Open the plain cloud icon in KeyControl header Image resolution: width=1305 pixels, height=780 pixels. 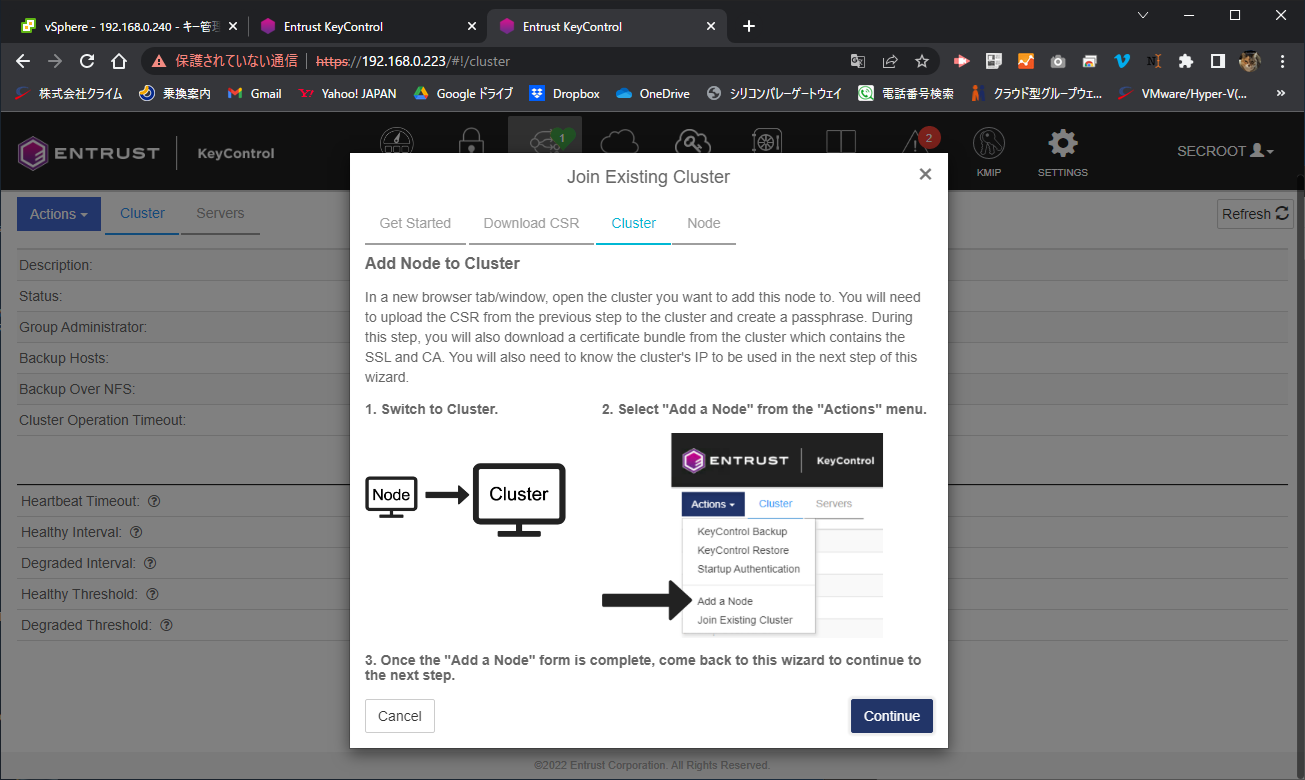pyautogui.click(x=620, y=141)
